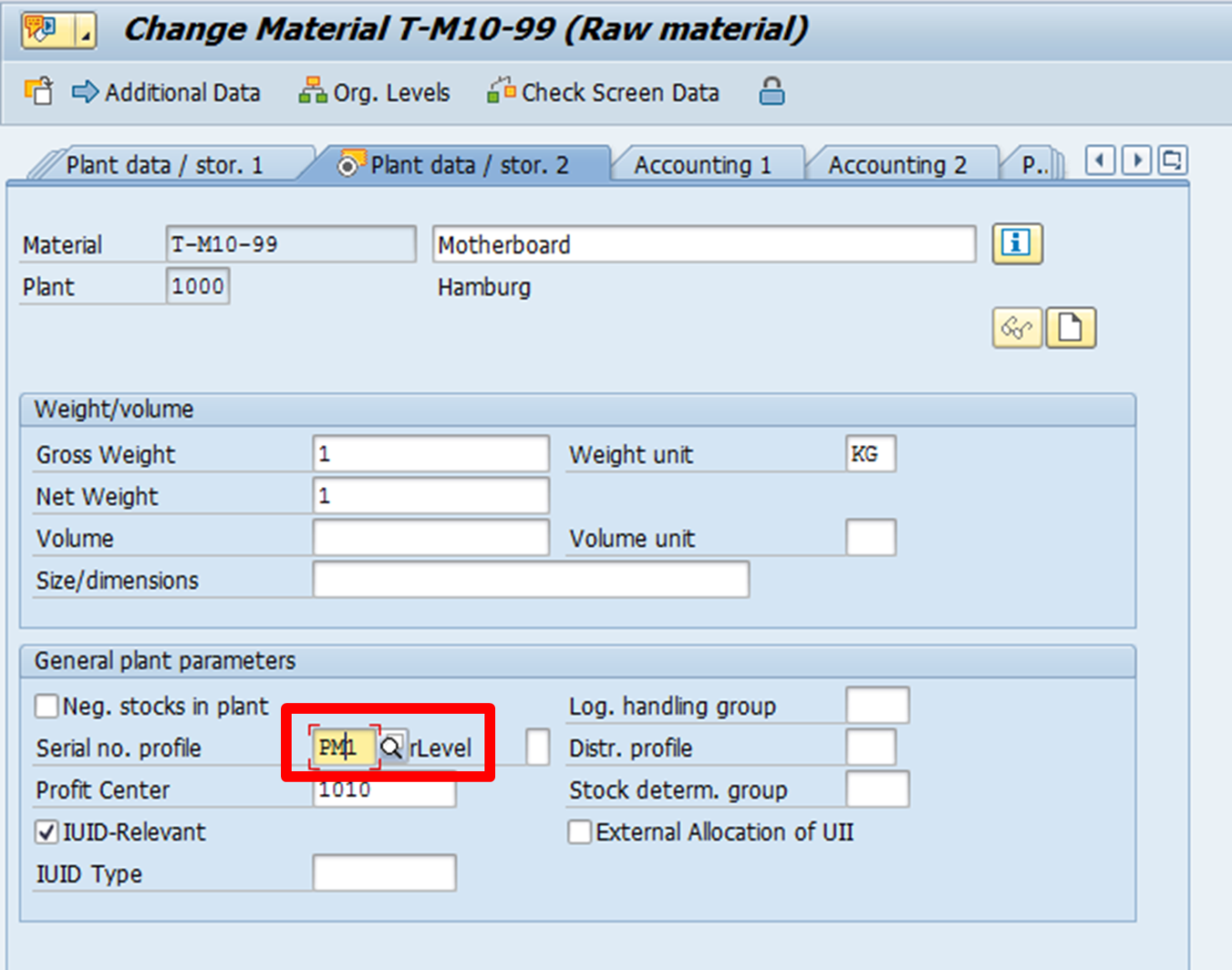Image resolution: width=1232 pixels, height=970 pixels.
Task: Open search help for Serial no. profile
Action: point(392,747)
